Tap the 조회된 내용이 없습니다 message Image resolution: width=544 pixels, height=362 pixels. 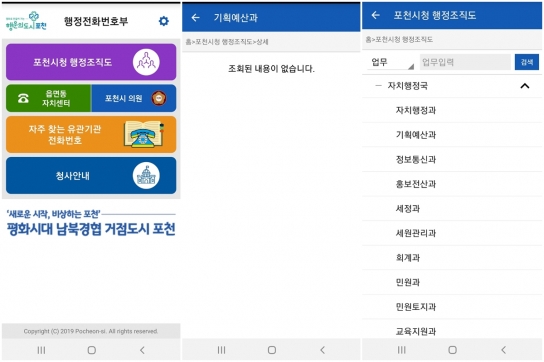point(271,69)
